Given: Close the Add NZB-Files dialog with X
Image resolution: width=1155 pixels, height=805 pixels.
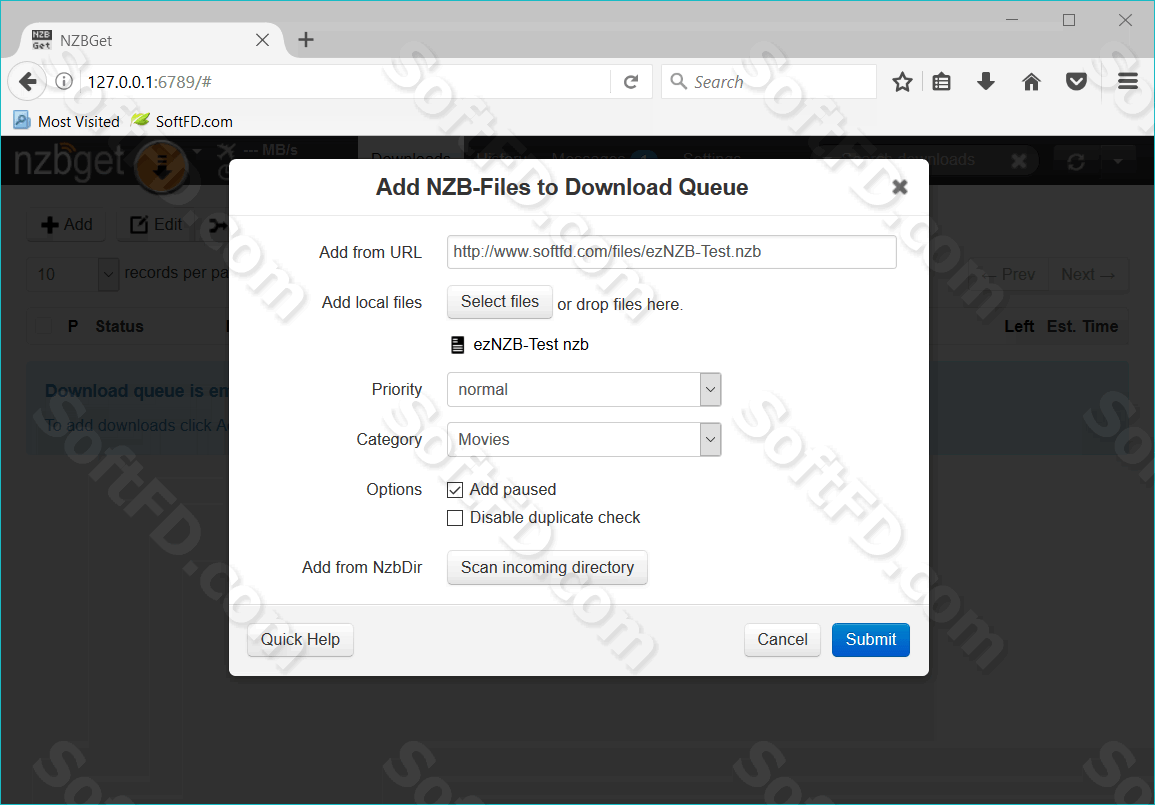Looking at the screenshot, I should (x=899, y=187).
